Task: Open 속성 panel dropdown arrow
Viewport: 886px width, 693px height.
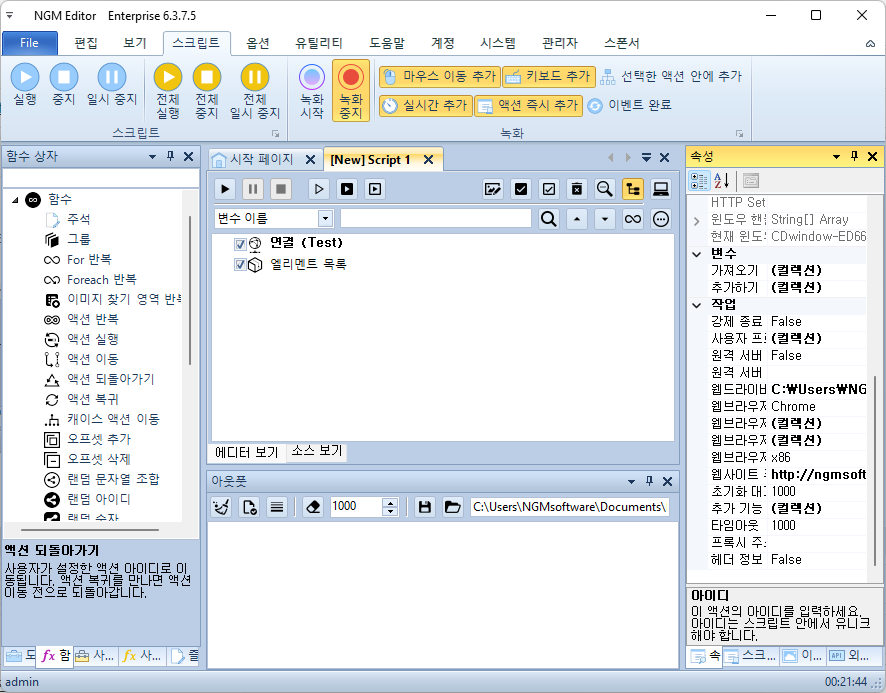Action: coord(836,157)
